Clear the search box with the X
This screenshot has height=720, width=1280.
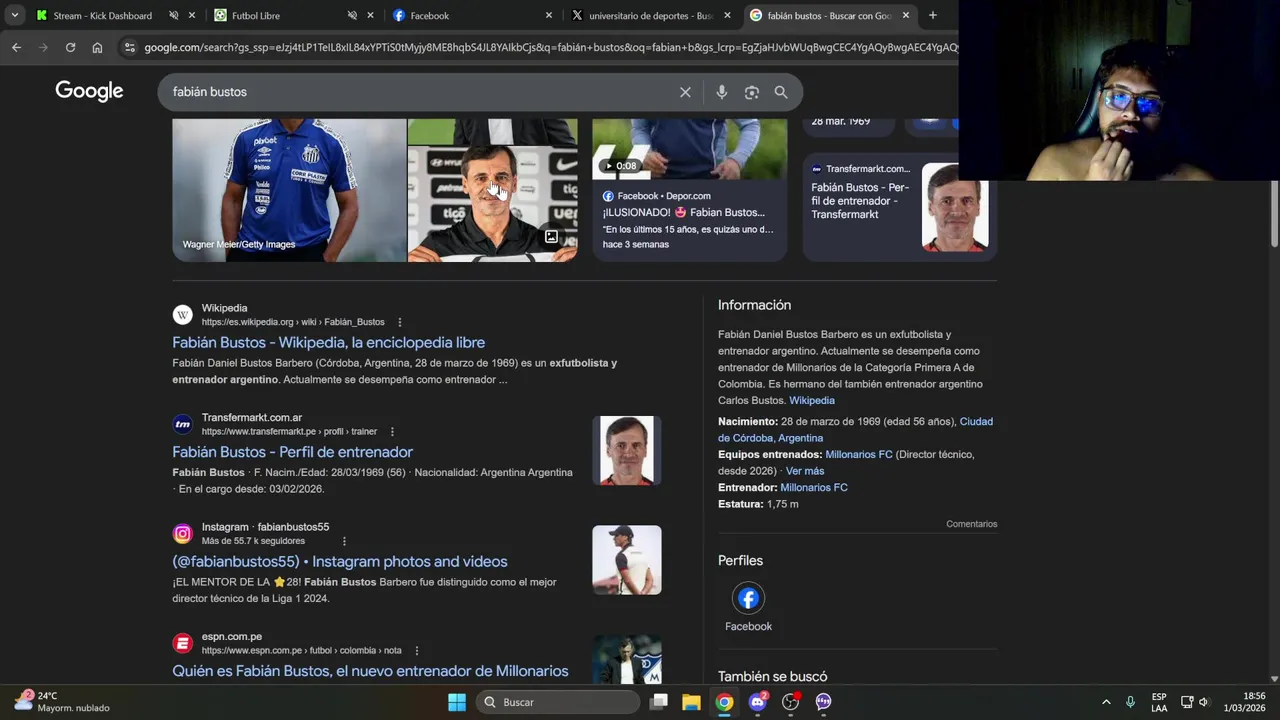(x=685, y=92)
